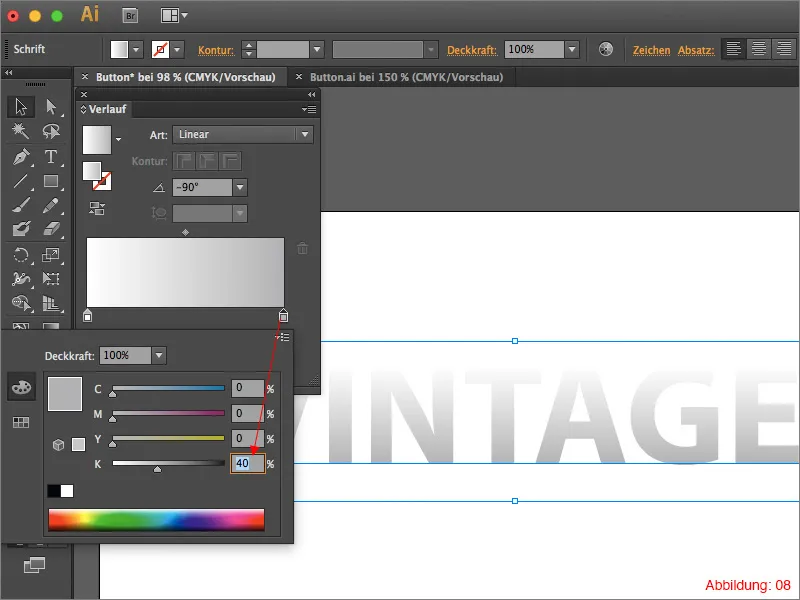This screenshot has height=600, width=800.
Task: Close the Button.ai document tab
Action: (299, 77)
